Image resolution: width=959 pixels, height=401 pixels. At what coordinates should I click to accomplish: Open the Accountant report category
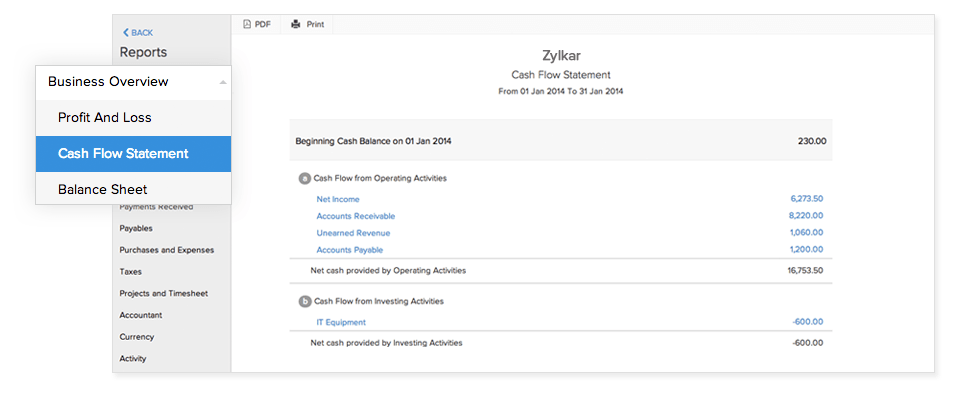click(x=141, y=315)
